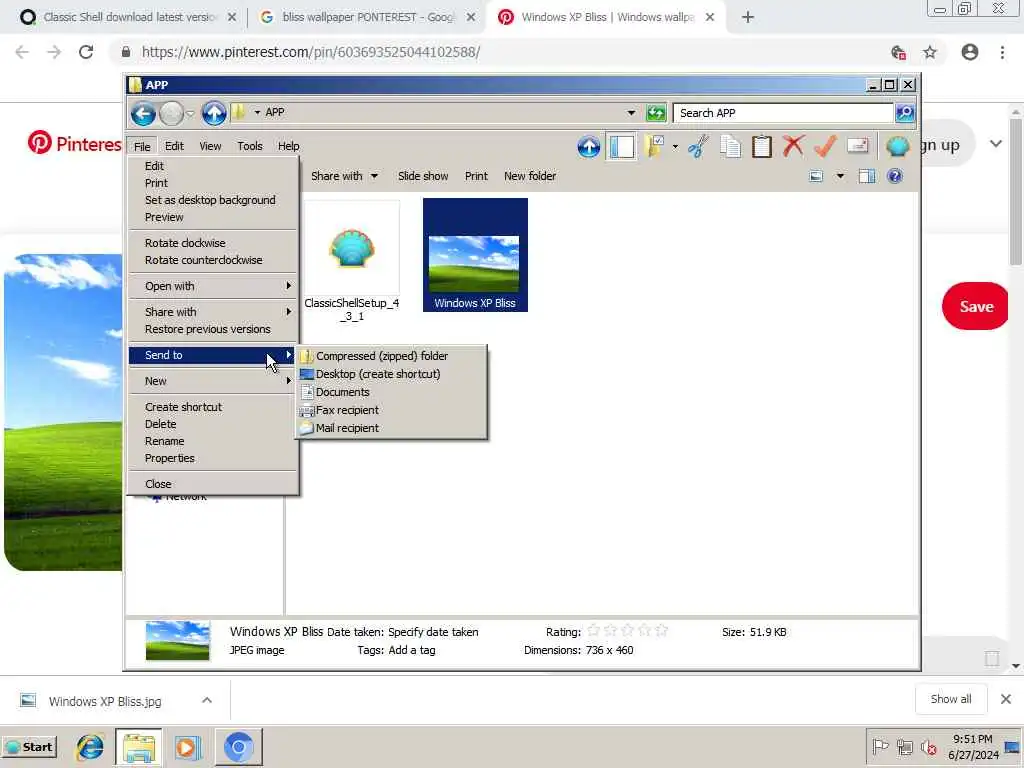Send the file to Documents

click(x=392, y=392)
